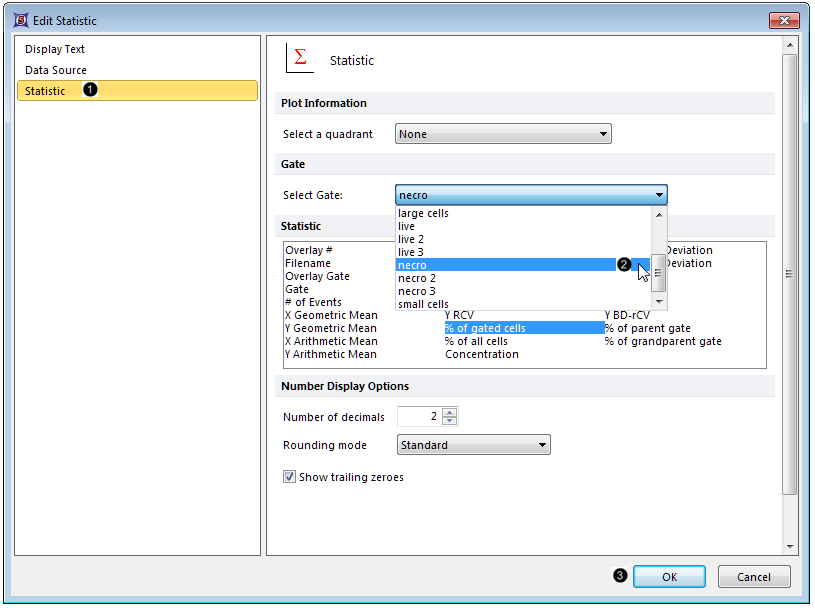Select '% of parent gate' statistic
The image size is (815, 608).
[x=647, y=328]
